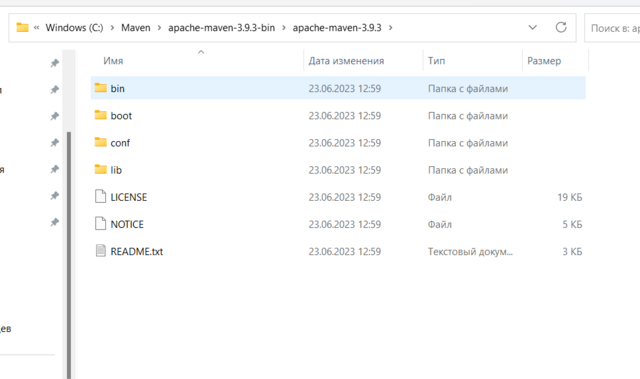Select the boot folder icon
Screen dimensions: 640x379
tap(100, 115)
